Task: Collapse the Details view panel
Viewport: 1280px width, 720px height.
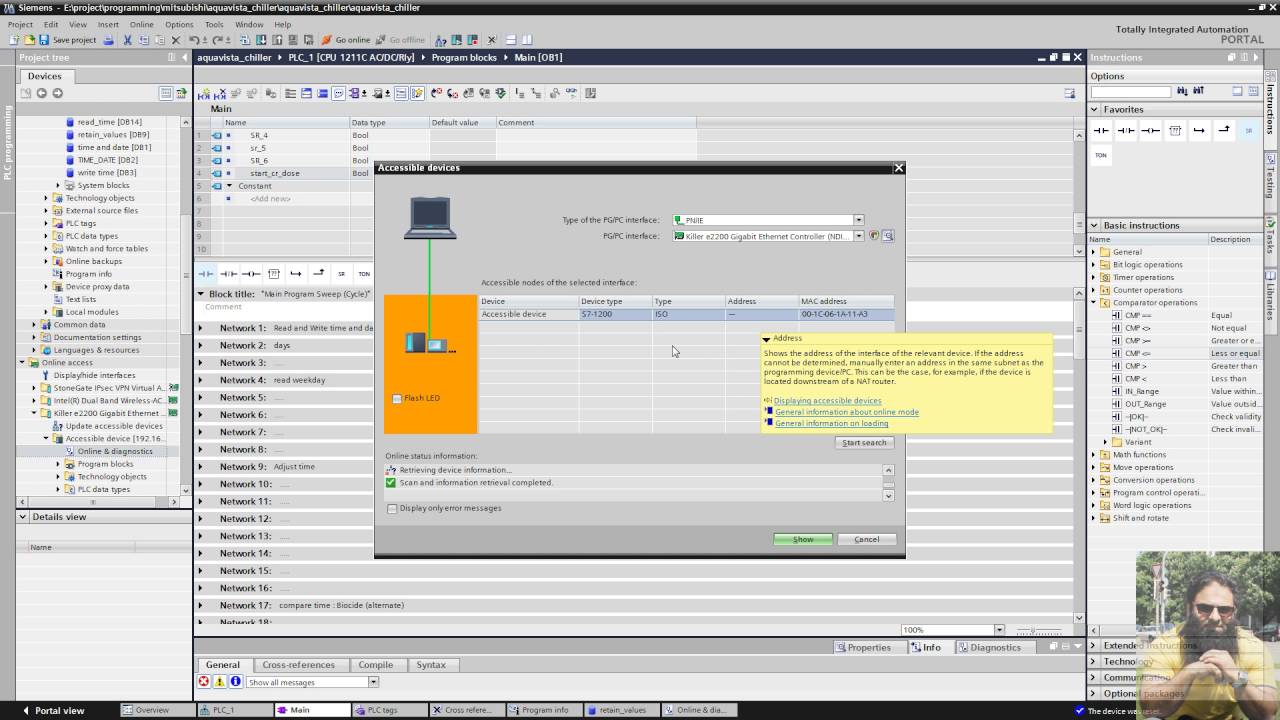Action: tap(22, 517)
